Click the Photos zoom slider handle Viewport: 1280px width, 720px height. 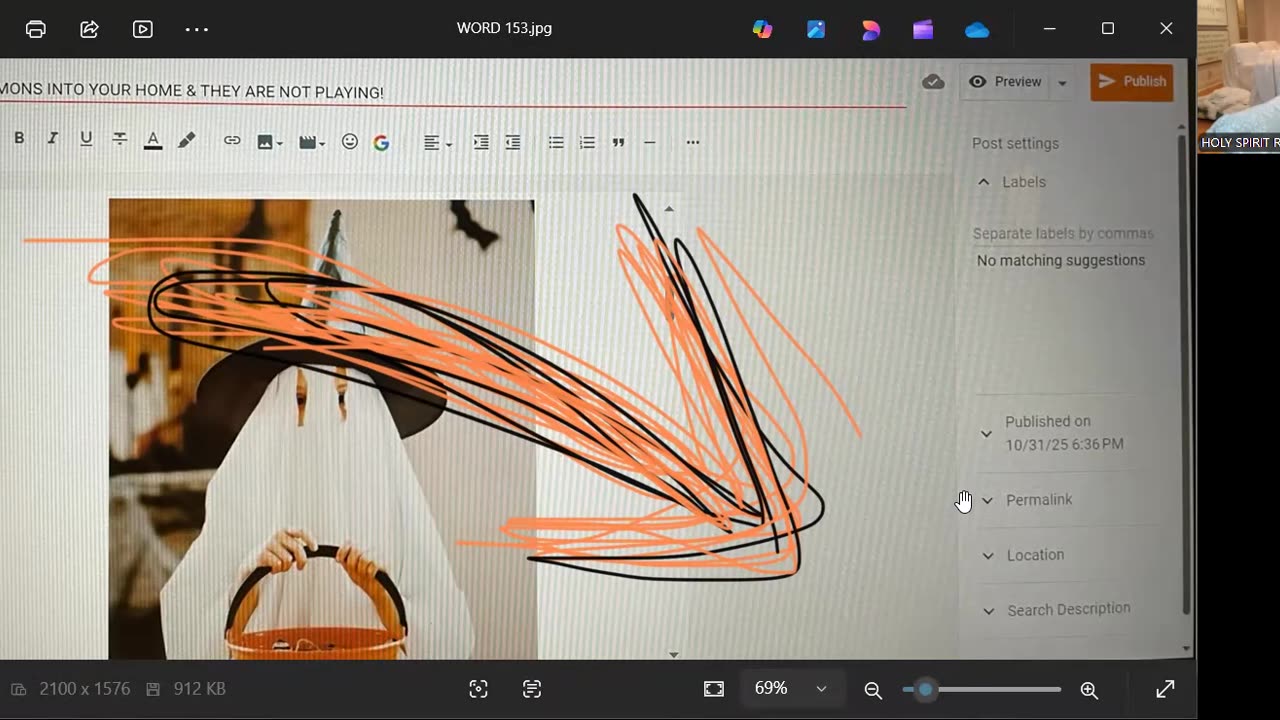[x=926, y=689]
